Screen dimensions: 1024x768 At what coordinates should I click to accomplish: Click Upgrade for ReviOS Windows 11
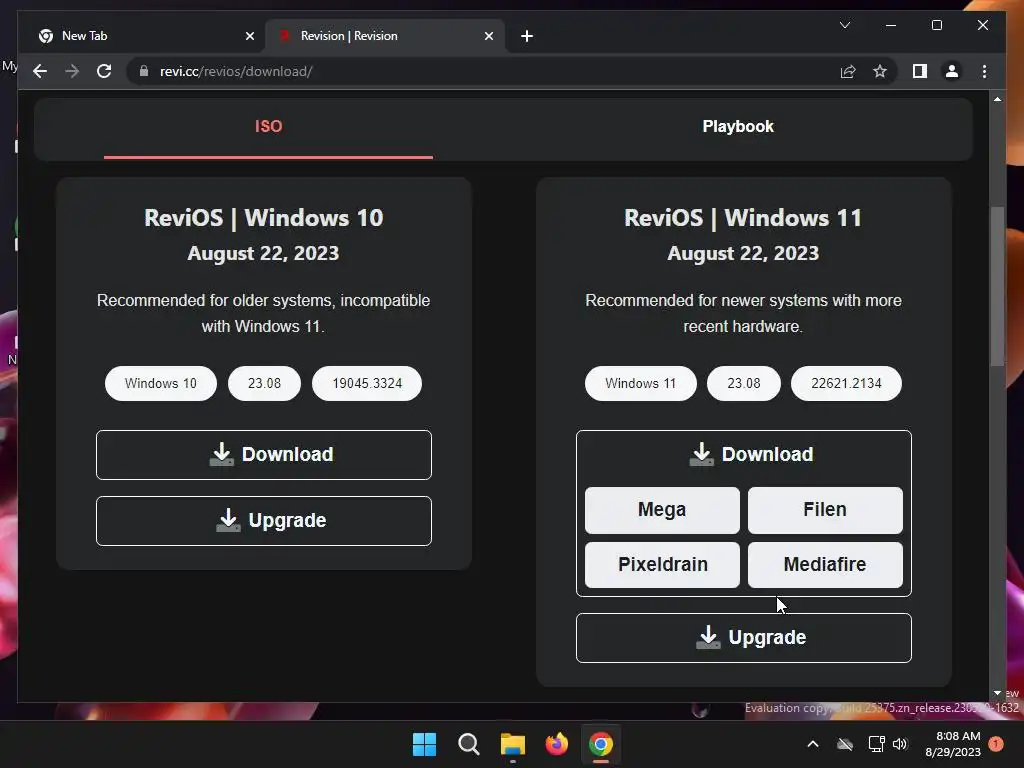click(x=744, y=637)
